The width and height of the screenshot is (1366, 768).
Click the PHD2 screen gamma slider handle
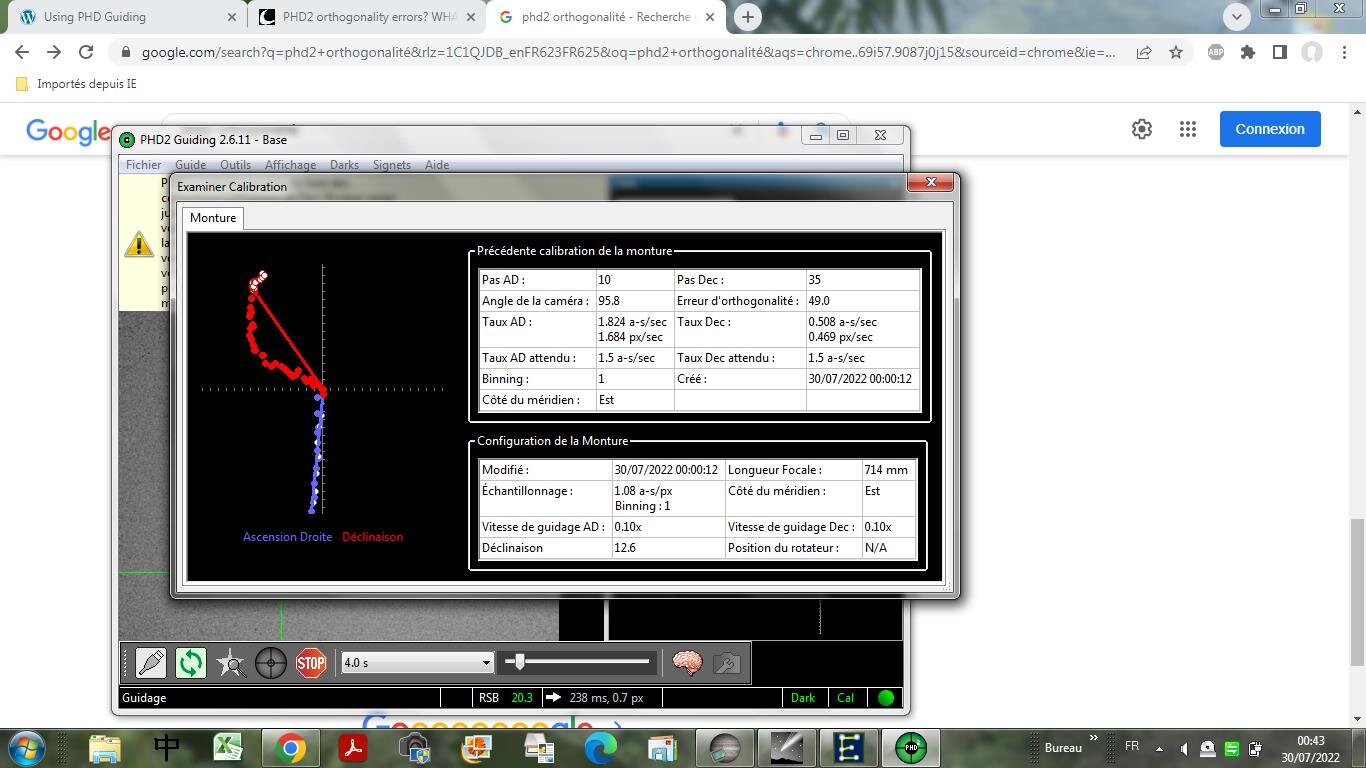click(x=519, y=661)
